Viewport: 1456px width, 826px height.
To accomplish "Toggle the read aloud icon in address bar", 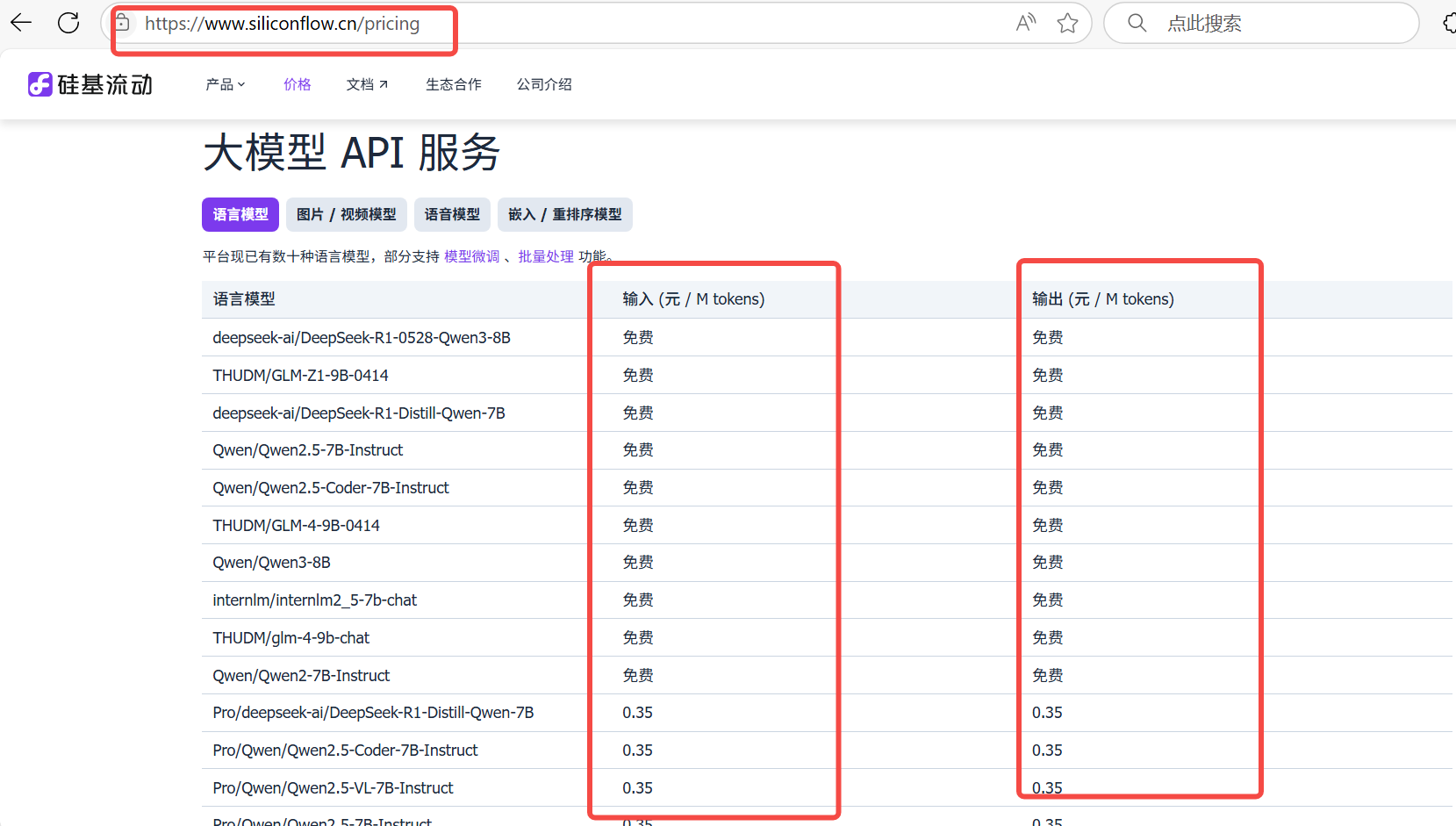I will click(x=1025, y=23).
